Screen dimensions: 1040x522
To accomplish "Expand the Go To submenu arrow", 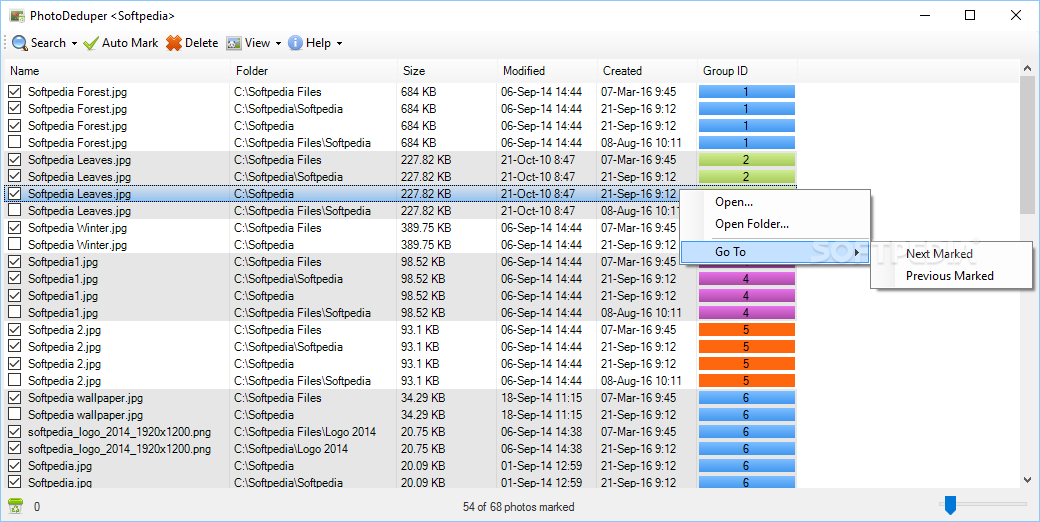I will click(857, 252).
